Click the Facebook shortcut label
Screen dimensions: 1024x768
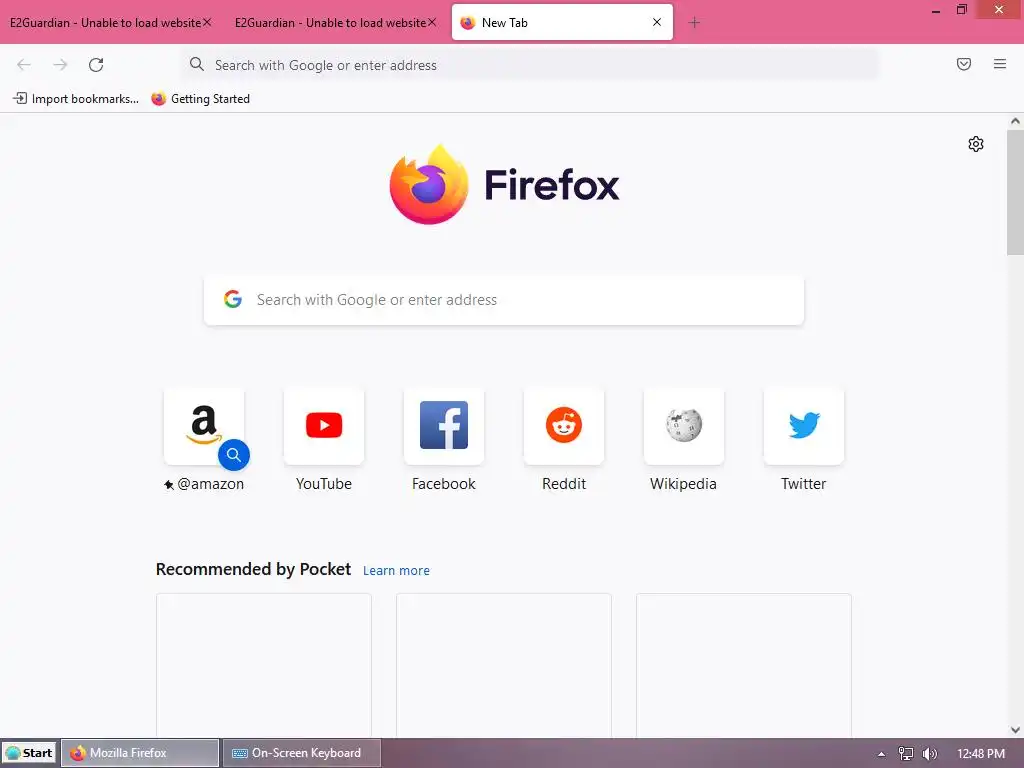point(444,484)
